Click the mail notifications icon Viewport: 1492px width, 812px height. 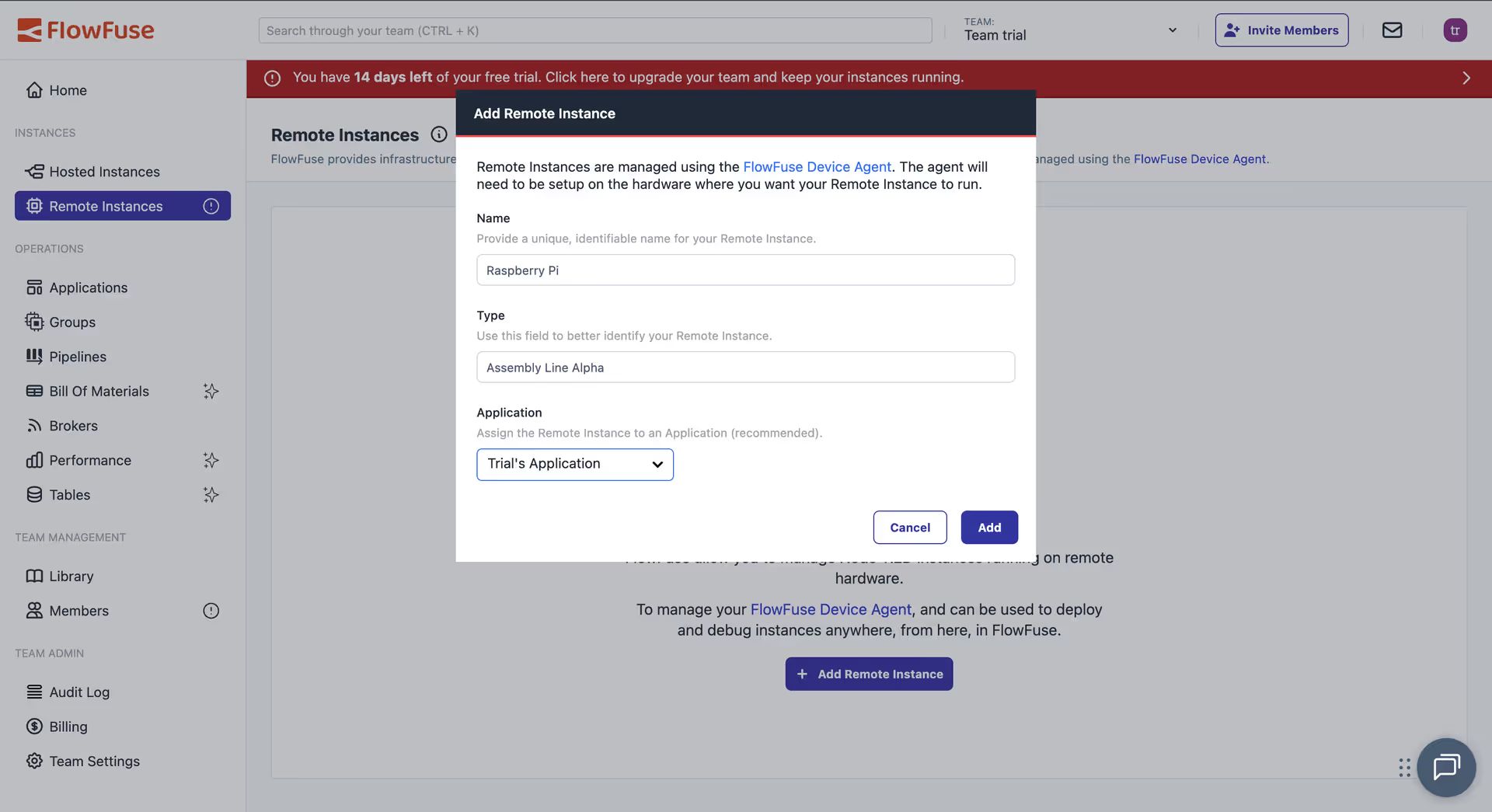coord(1392,30)
